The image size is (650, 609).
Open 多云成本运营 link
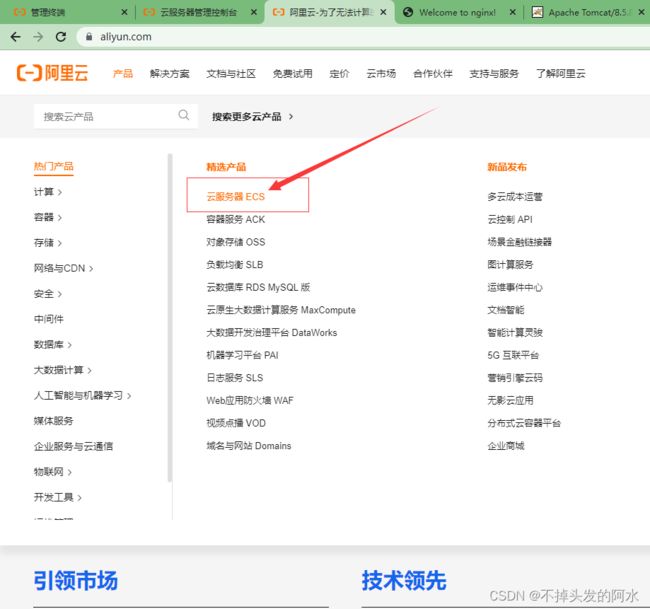point(515,197)
